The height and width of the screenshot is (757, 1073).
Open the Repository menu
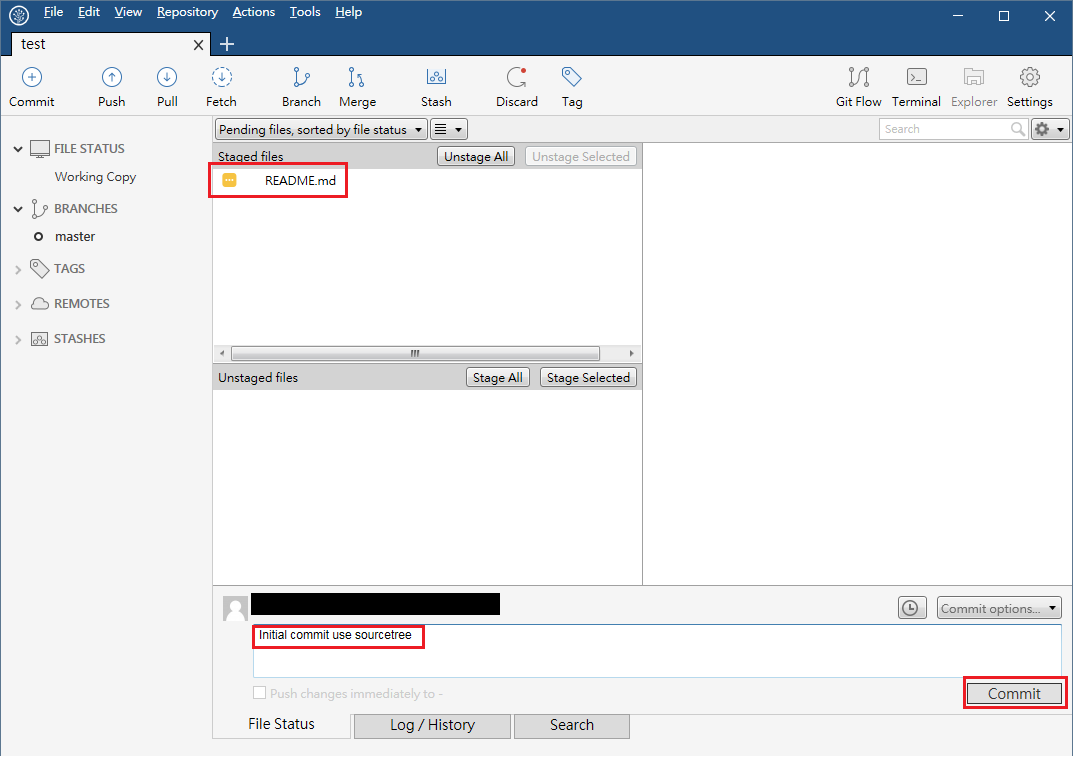187,12
